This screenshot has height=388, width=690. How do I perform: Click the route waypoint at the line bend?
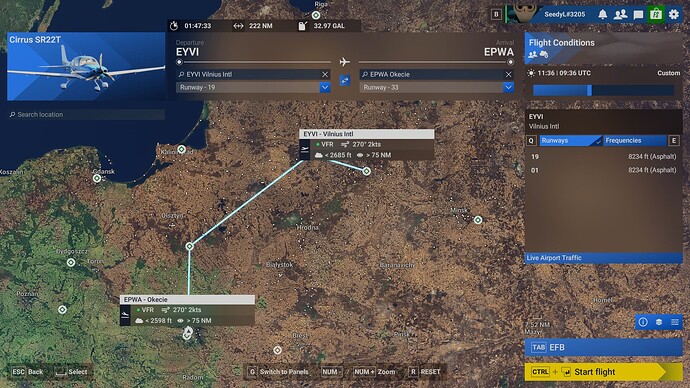click(x=189, y=246)
